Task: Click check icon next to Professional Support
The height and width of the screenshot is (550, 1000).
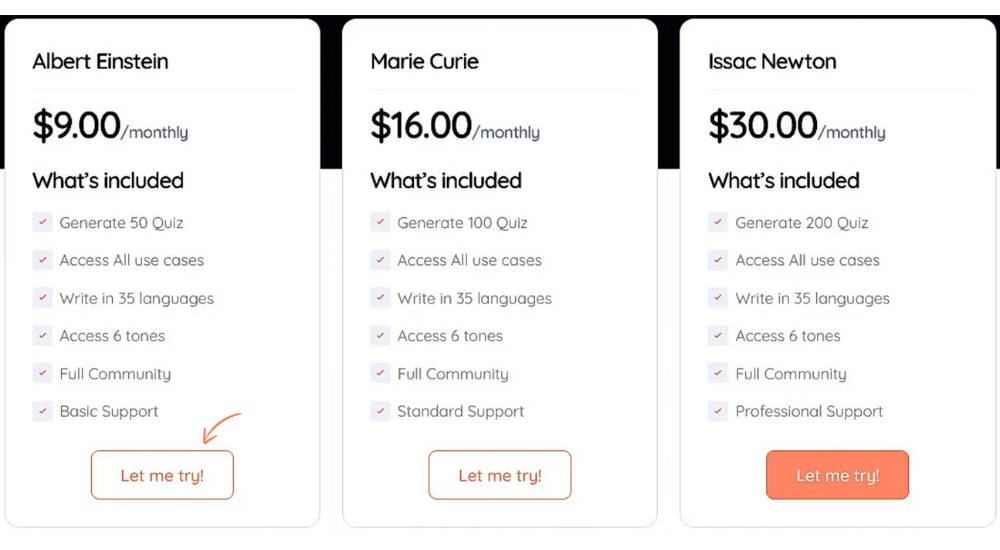Action: click(x=718, y=412)
